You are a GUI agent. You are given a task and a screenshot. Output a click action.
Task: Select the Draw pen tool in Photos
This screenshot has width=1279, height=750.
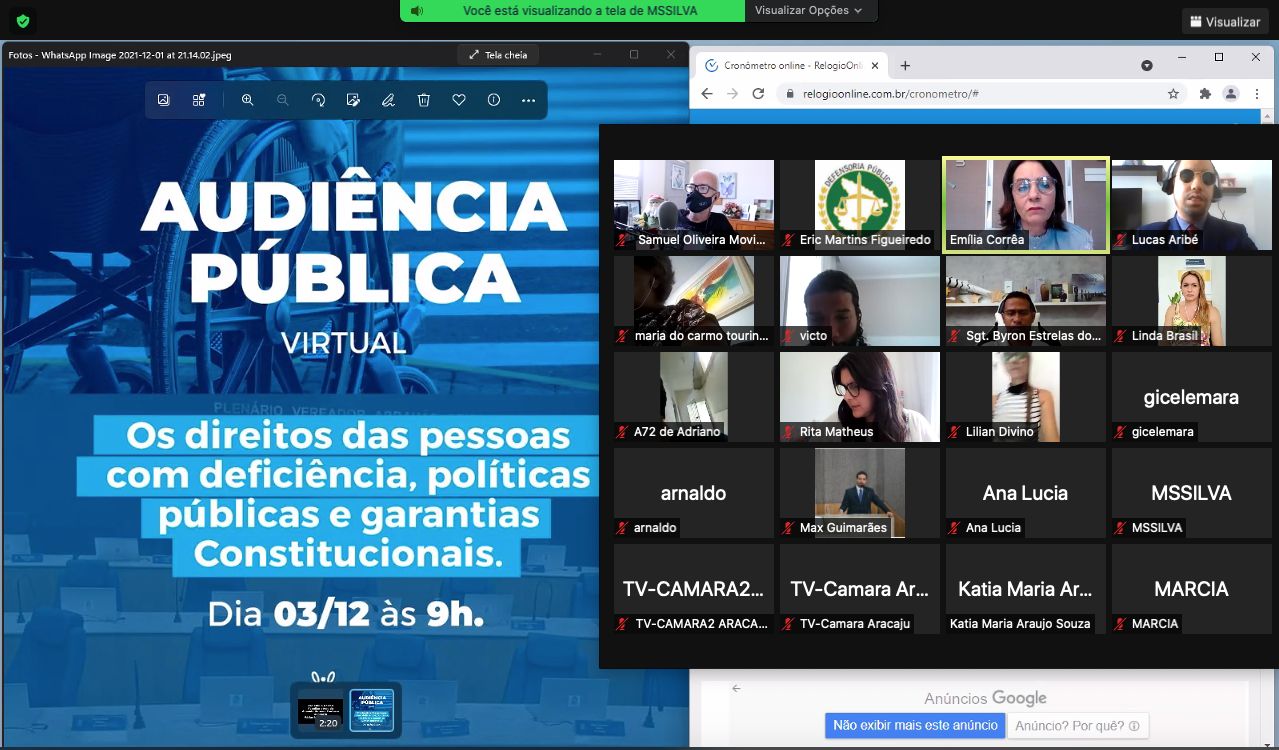[x=388, y=100]
